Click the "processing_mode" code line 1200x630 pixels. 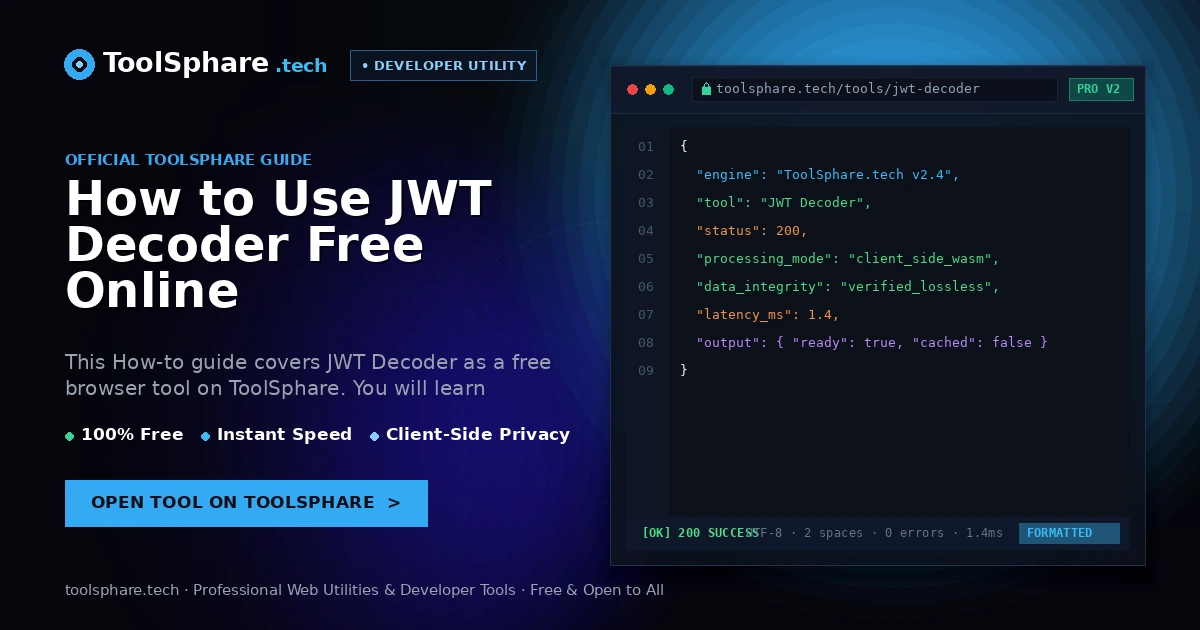click(x=848, y=259)
